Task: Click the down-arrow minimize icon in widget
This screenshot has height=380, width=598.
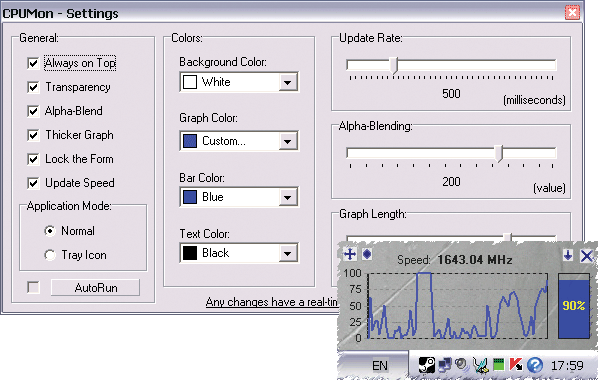Action: tap(568, 255)
